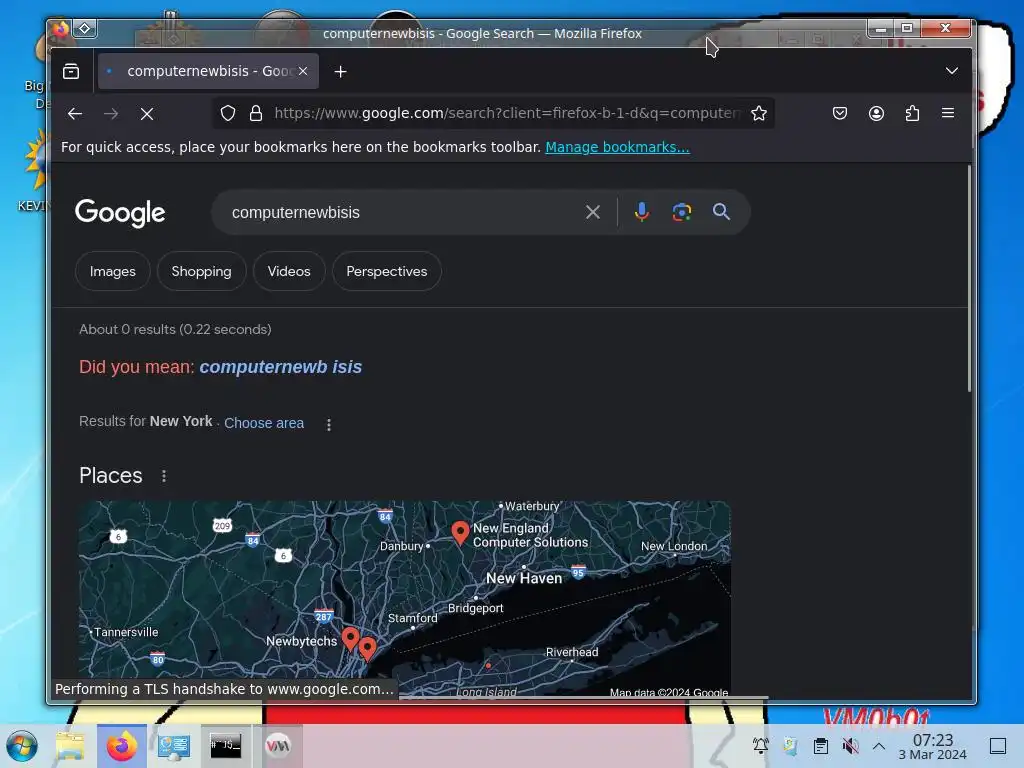
Task: Open terminal from taskbar
Action: pyautogui.click(x=225, y=745)
